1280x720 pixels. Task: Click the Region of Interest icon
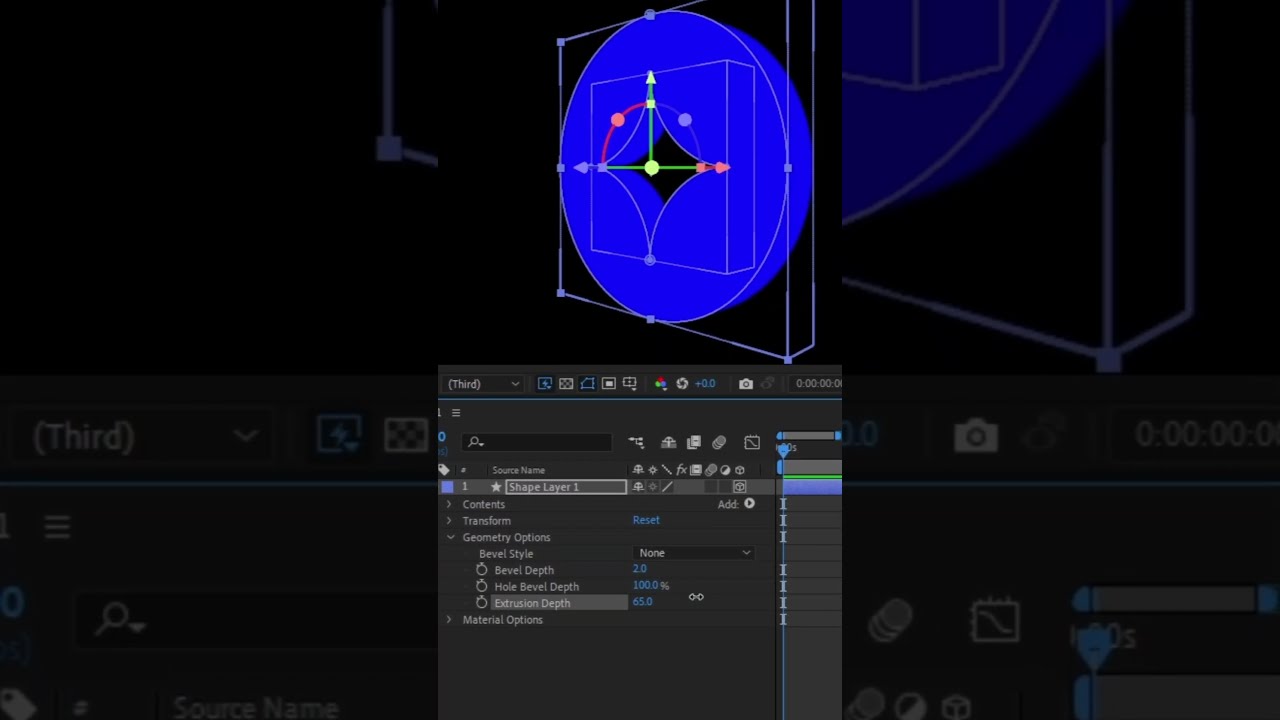[608, 384]
